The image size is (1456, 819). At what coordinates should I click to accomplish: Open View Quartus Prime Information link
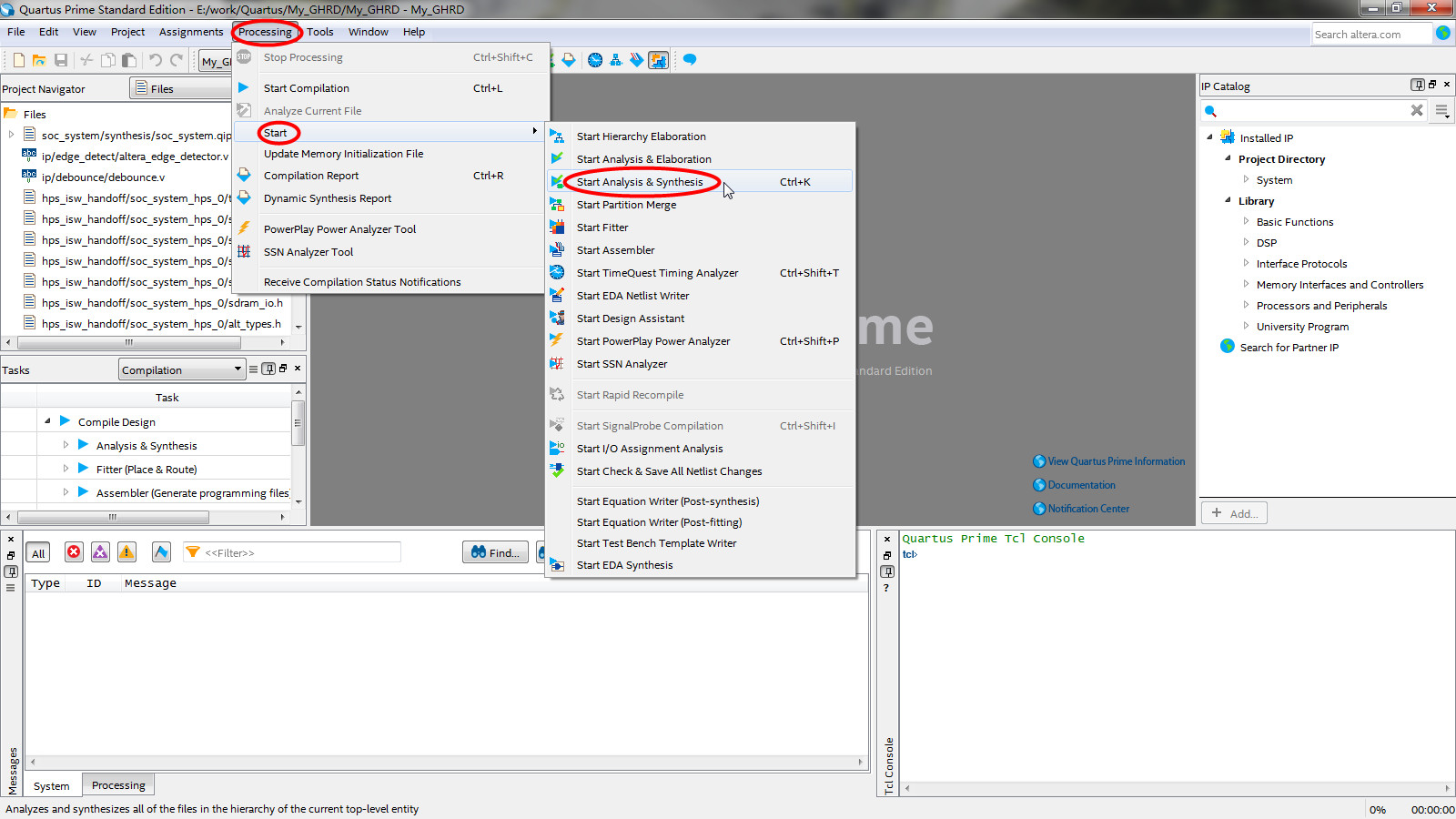[1116, 461]
